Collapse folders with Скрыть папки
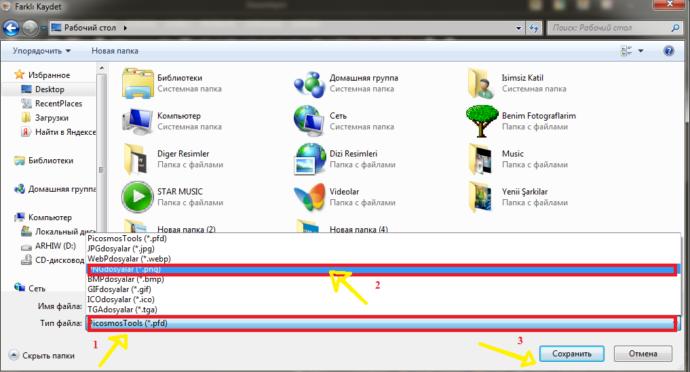The width and height of the screenshot is (690, 372). pos(42,356)
